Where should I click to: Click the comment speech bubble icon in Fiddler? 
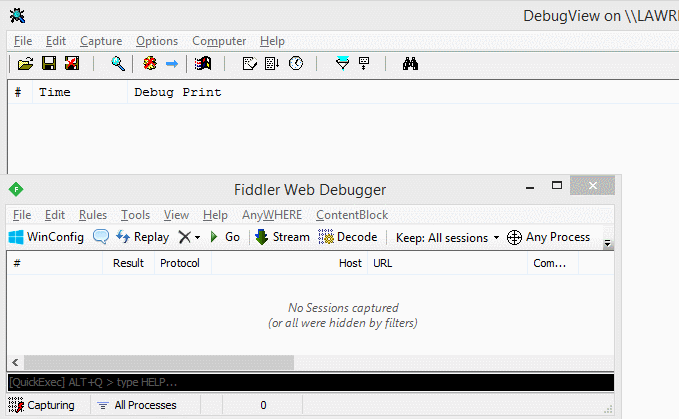(x=101, y=237)
